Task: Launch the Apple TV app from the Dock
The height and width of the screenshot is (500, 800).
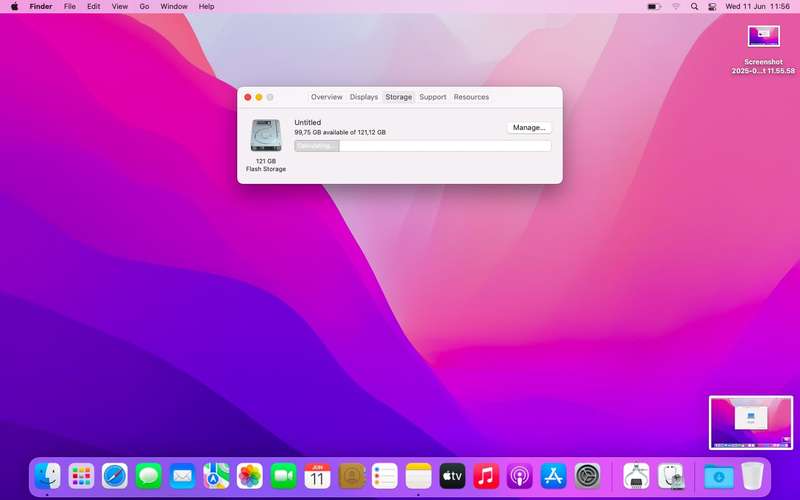Action: point(452,476)
